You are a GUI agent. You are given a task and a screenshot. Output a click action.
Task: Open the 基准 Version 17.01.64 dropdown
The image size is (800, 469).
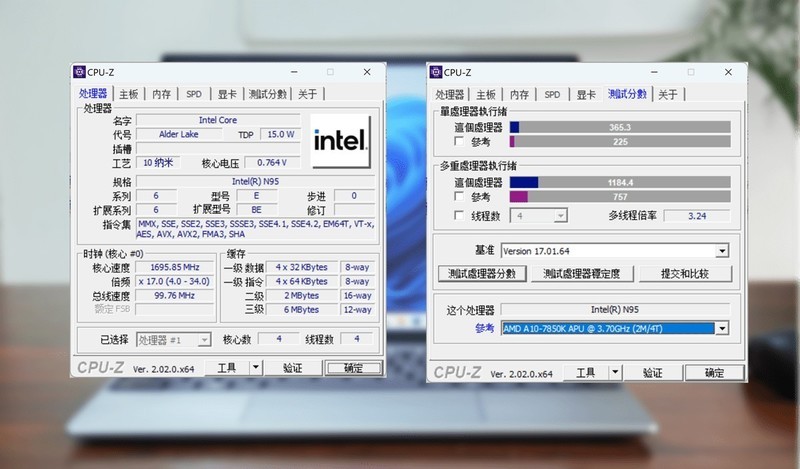(721, 251)
